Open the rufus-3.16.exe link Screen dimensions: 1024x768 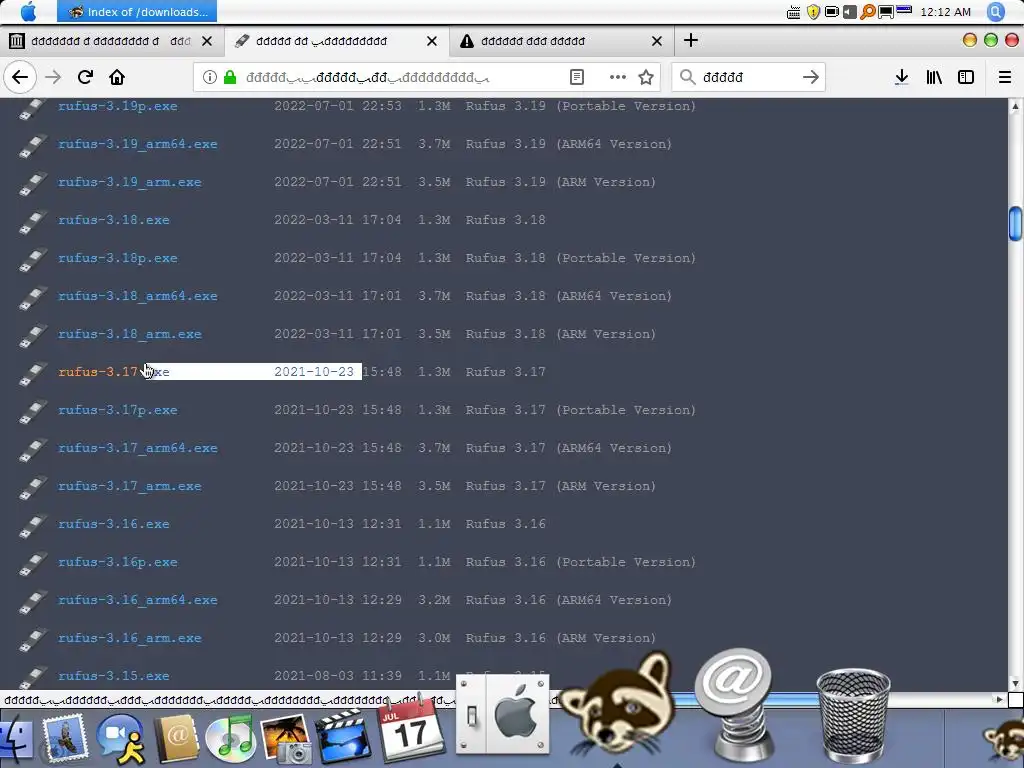tap(114, 524)
